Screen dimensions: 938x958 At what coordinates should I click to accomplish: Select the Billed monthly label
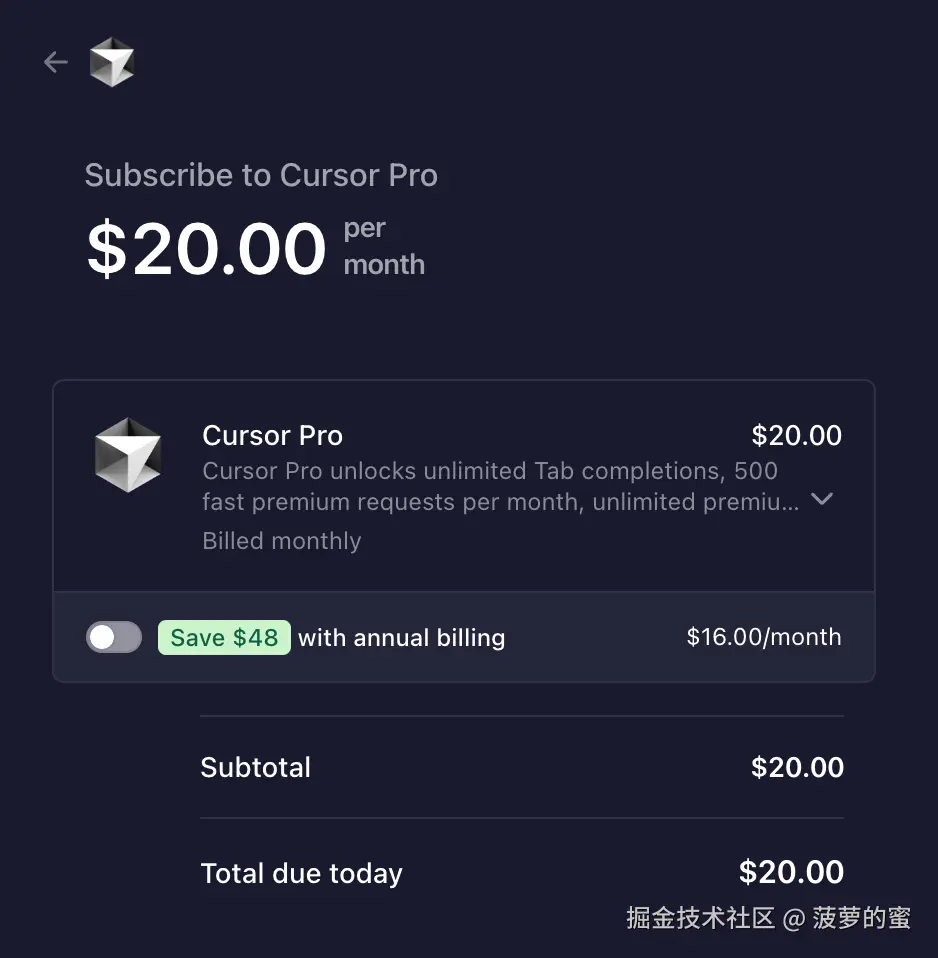click(281, 541)
